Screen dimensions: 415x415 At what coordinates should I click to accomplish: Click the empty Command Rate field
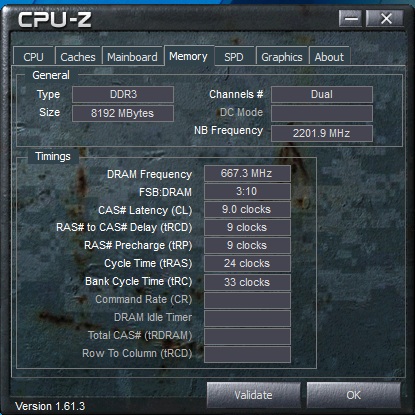click(x=247, y=300)
